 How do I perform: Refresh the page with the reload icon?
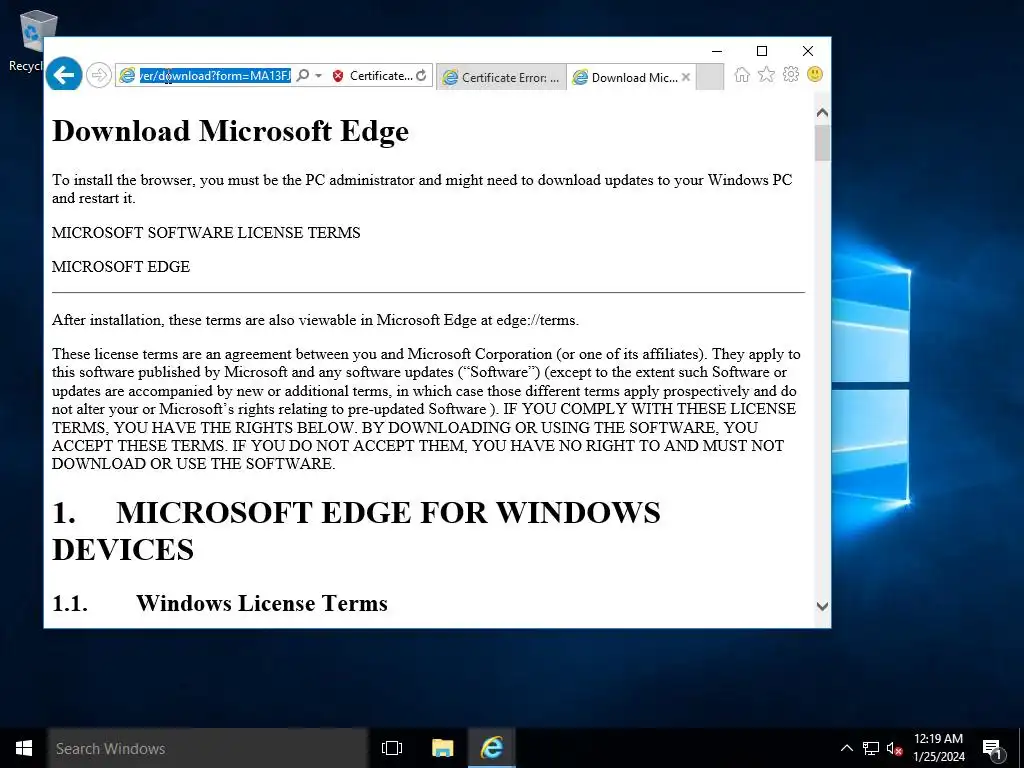421,76
